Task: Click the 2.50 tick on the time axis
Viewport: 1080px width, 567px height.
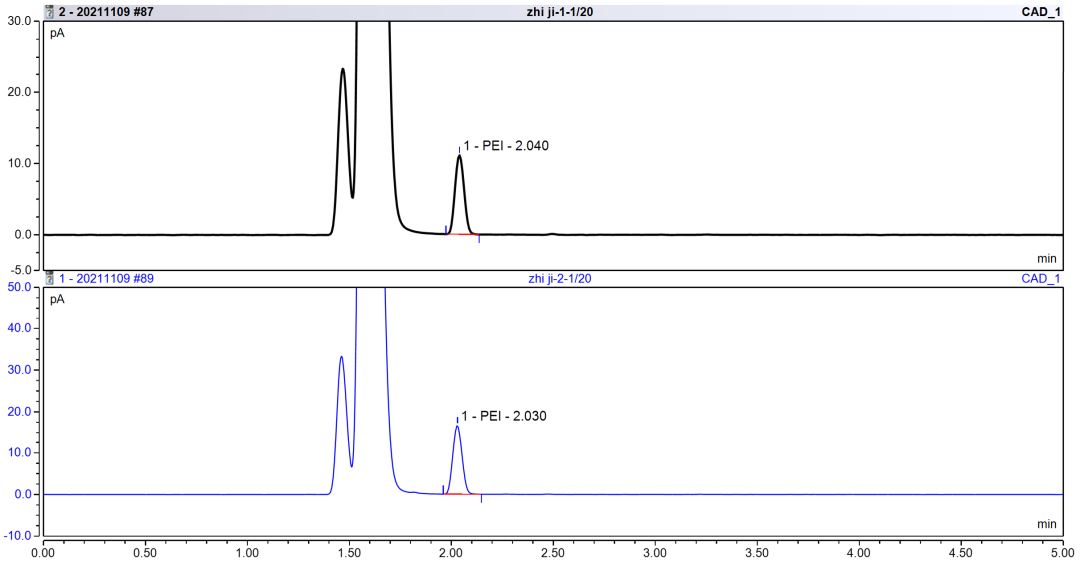Action: coord(553,551)
